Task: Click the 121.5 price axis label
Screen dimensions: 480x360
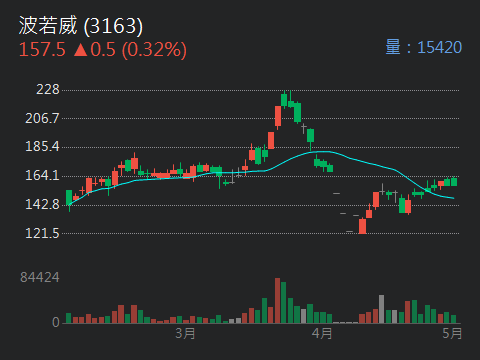Action: pyautogui.click(x=42, y=233)
